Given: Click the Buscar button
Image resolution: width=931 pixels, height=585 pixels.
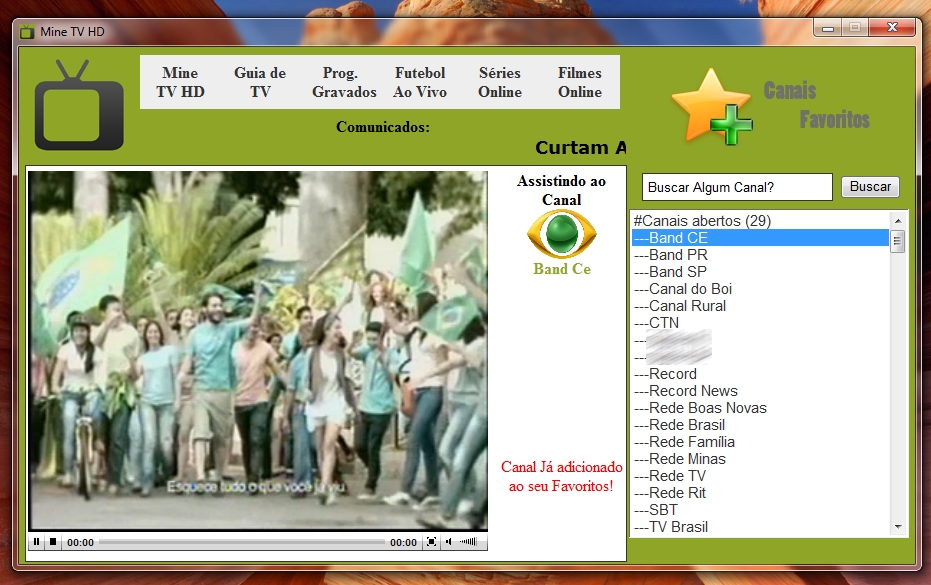Looking at the screenshot, I should [869, 186].
